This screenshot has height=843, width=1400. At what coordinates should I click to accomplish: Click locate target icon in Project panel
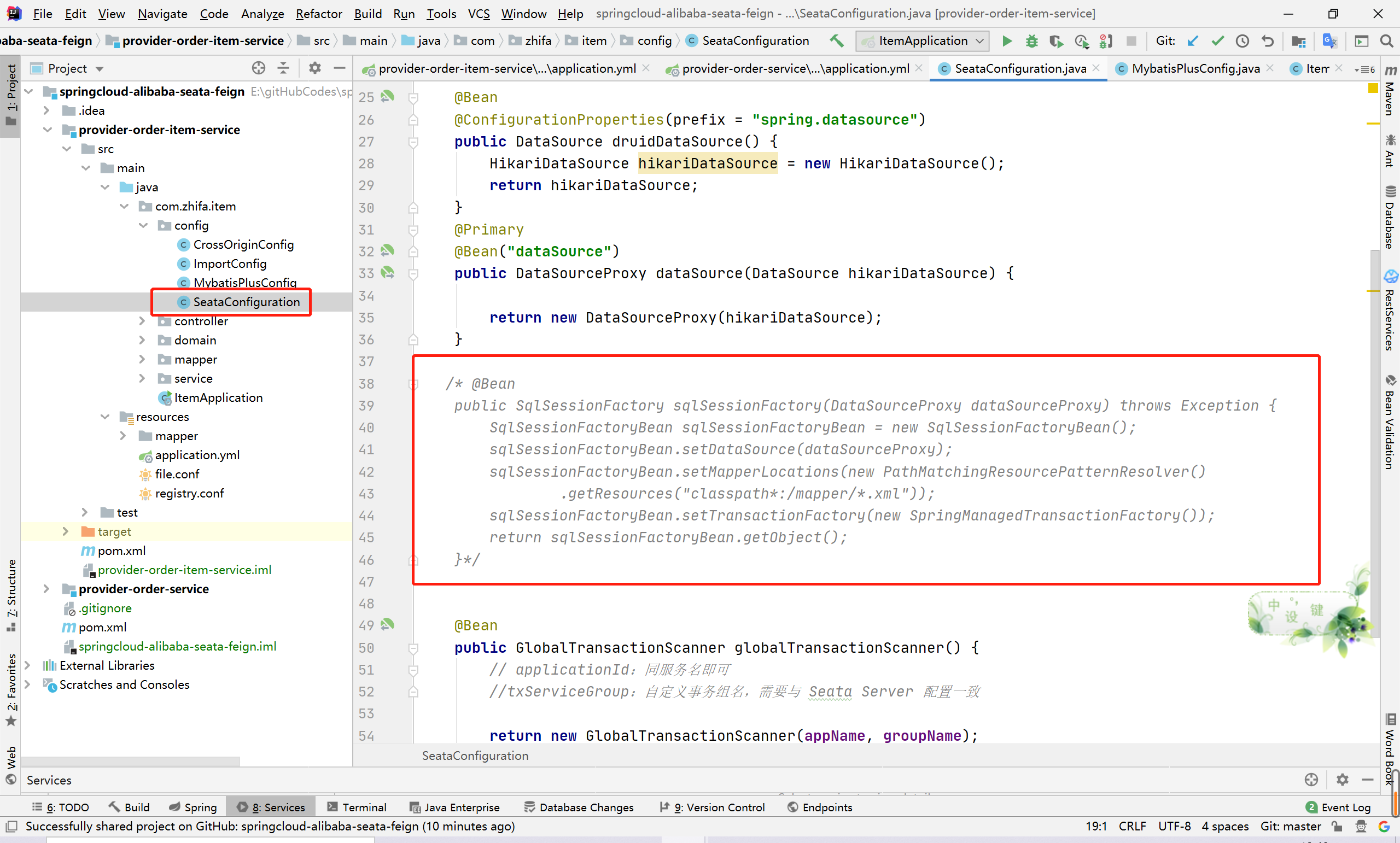259,68
